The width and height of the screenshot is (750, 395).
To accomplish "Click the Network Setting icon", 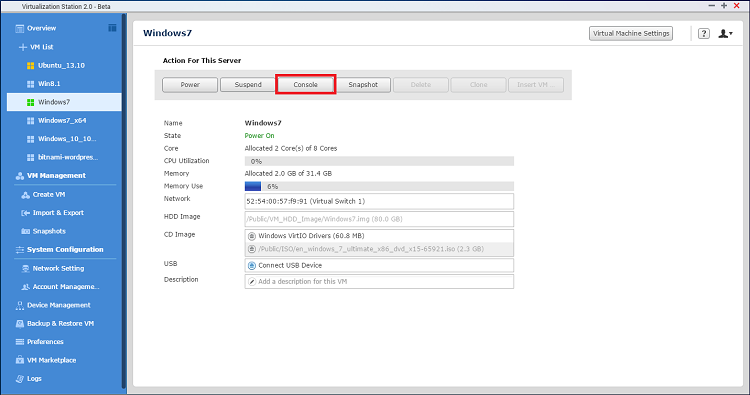I will coord(25,269).
